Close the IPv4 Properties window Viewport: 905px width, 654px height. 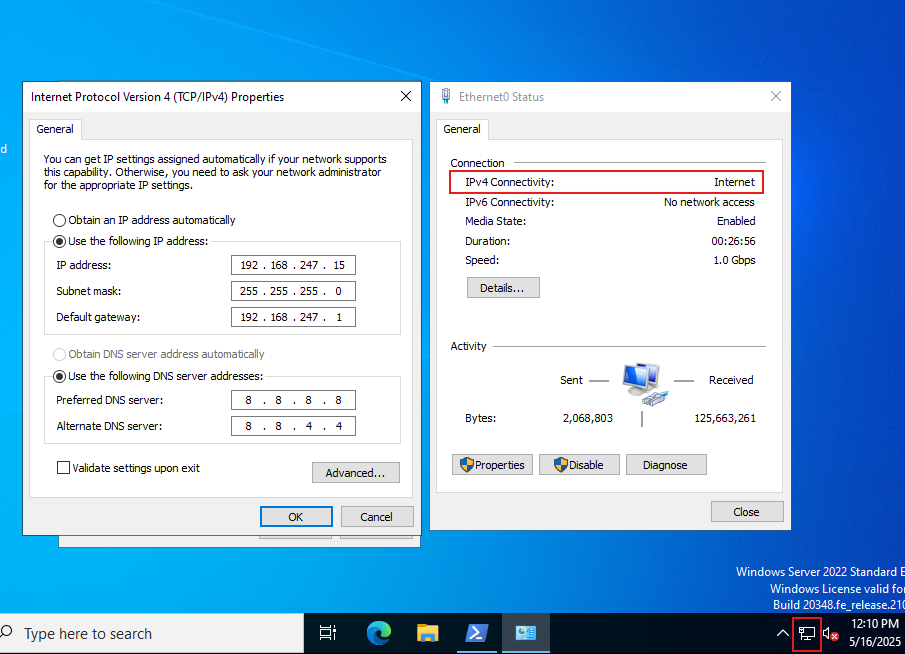(x=406, y=96)
